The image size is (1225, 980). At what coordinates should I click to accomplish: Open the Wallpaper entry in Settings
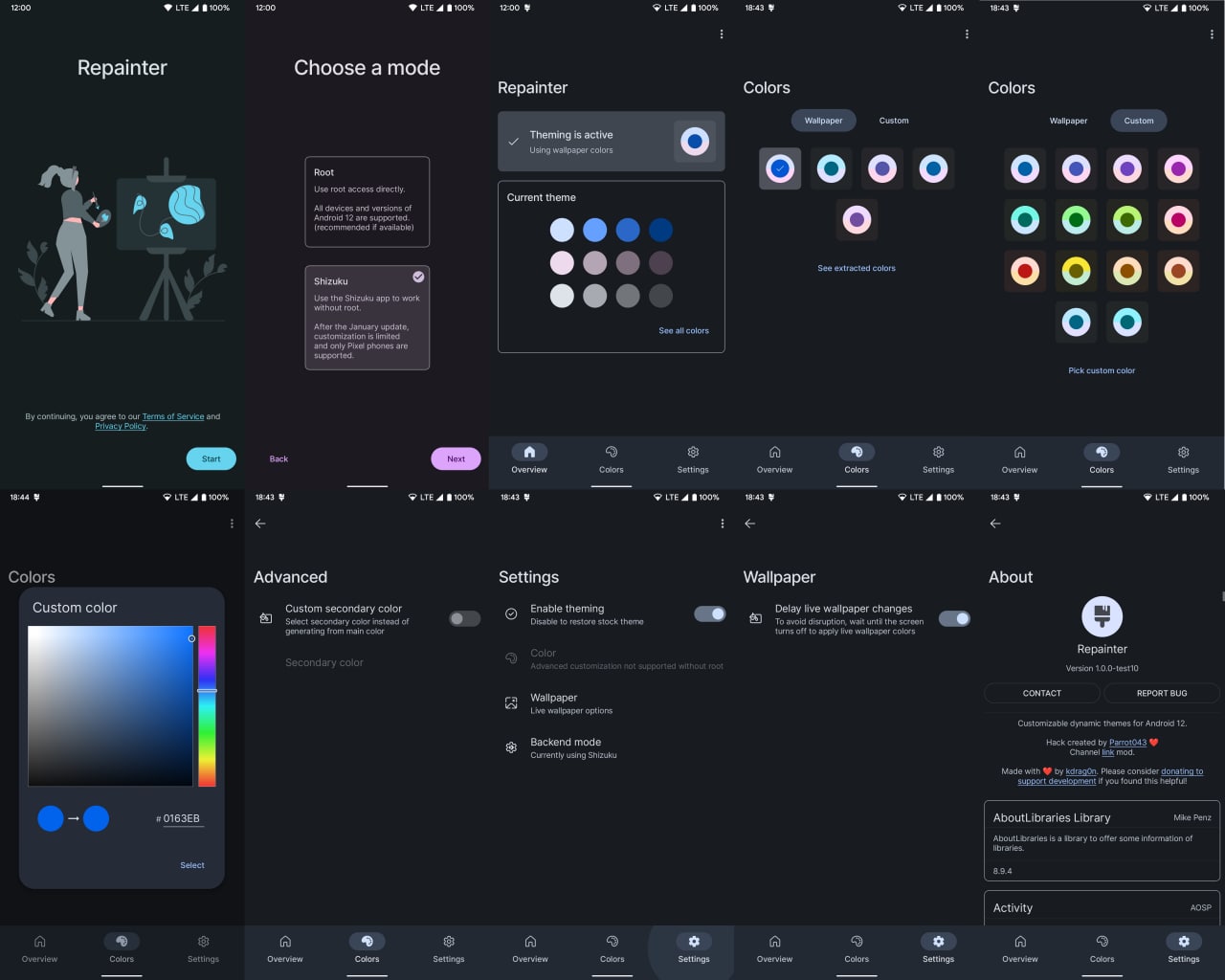[612, 703]
